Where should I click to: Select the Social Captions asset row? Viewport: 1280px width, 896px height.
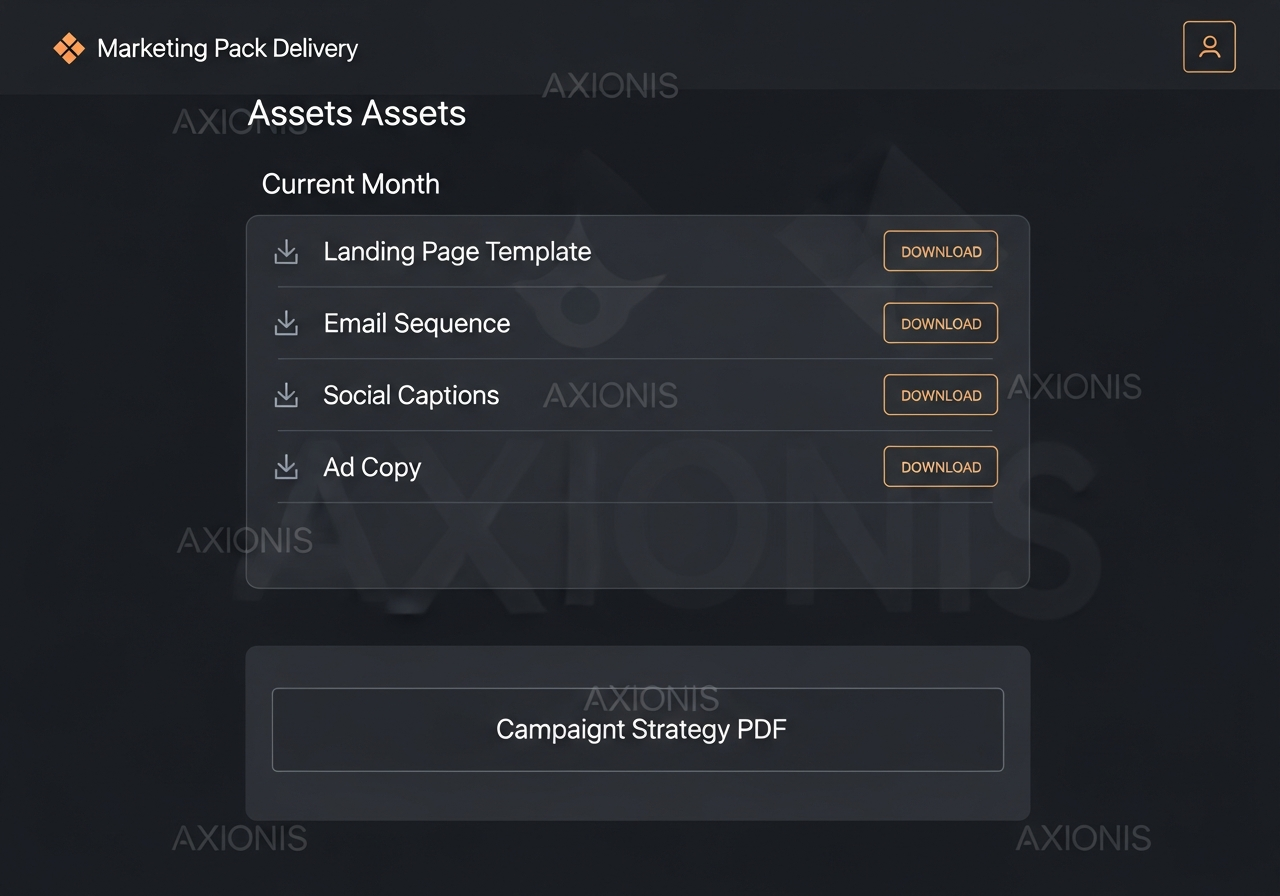tap(411, 395)
